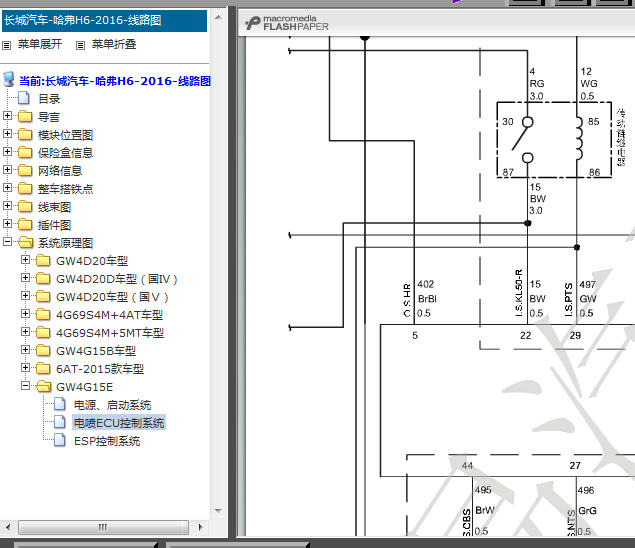This screenshot has height=548, width=635.
Task: Click the folder icon of 导言
Action: 25,116
